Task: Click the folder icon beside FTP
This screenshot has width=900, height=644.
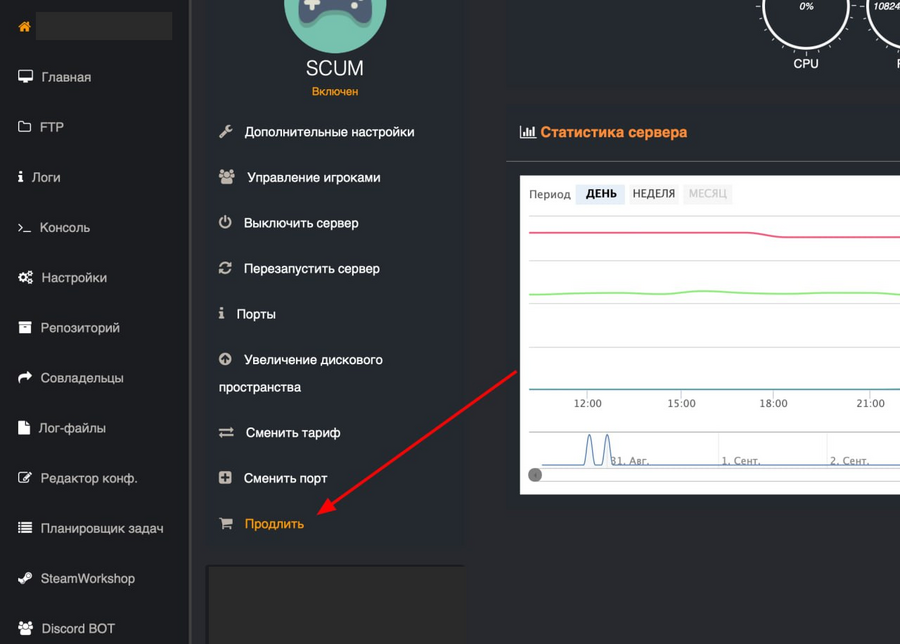Action: click(x=25, y=126)
